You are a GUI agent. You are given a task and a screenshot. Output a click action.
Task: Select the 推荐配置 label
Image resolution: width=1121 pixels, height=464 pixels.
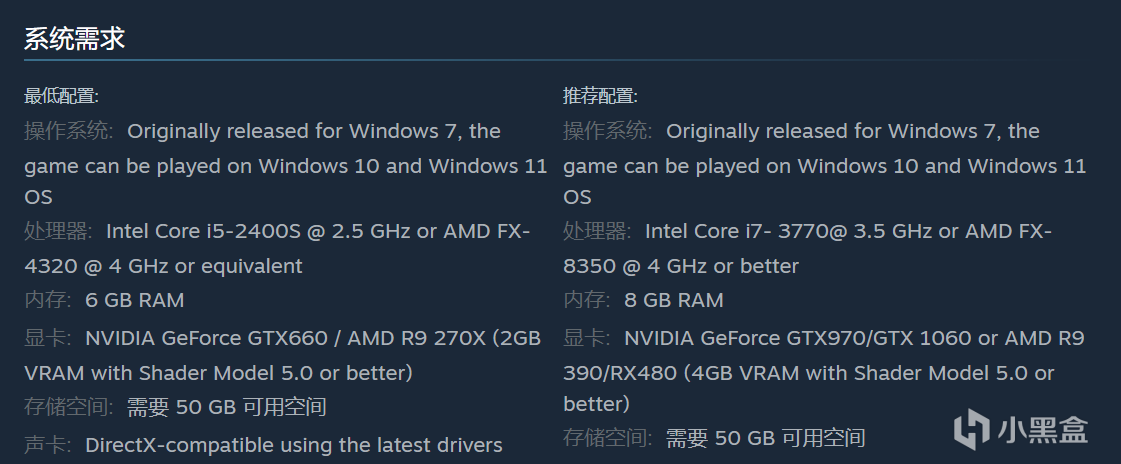[600, 96]
